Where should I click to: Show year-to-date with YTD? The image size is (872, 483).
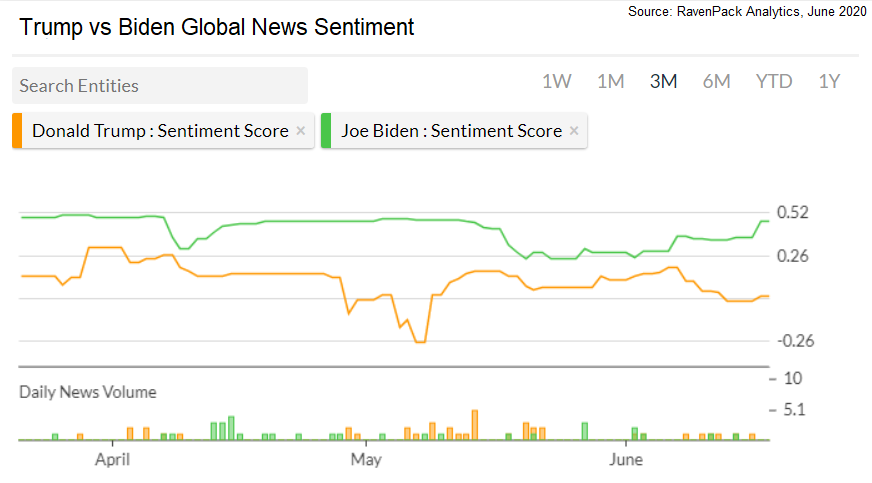coord(773,82)
